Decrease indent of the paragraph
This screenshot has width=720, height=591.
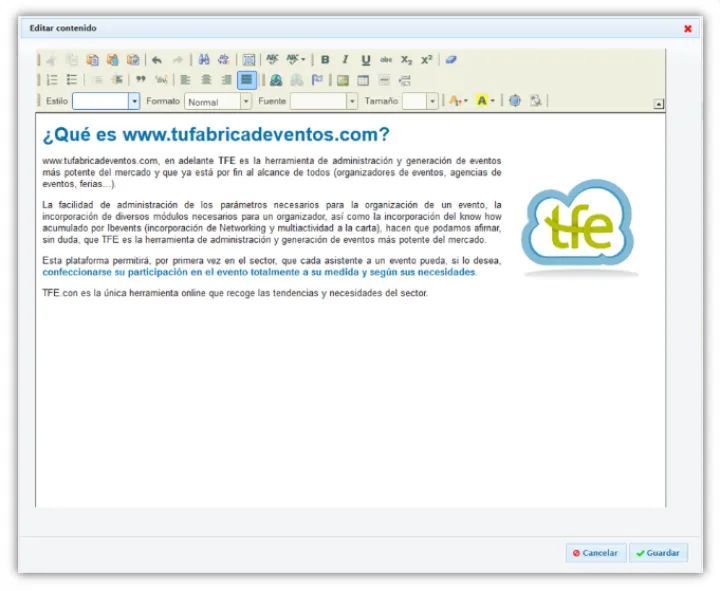tap(97, 80)
